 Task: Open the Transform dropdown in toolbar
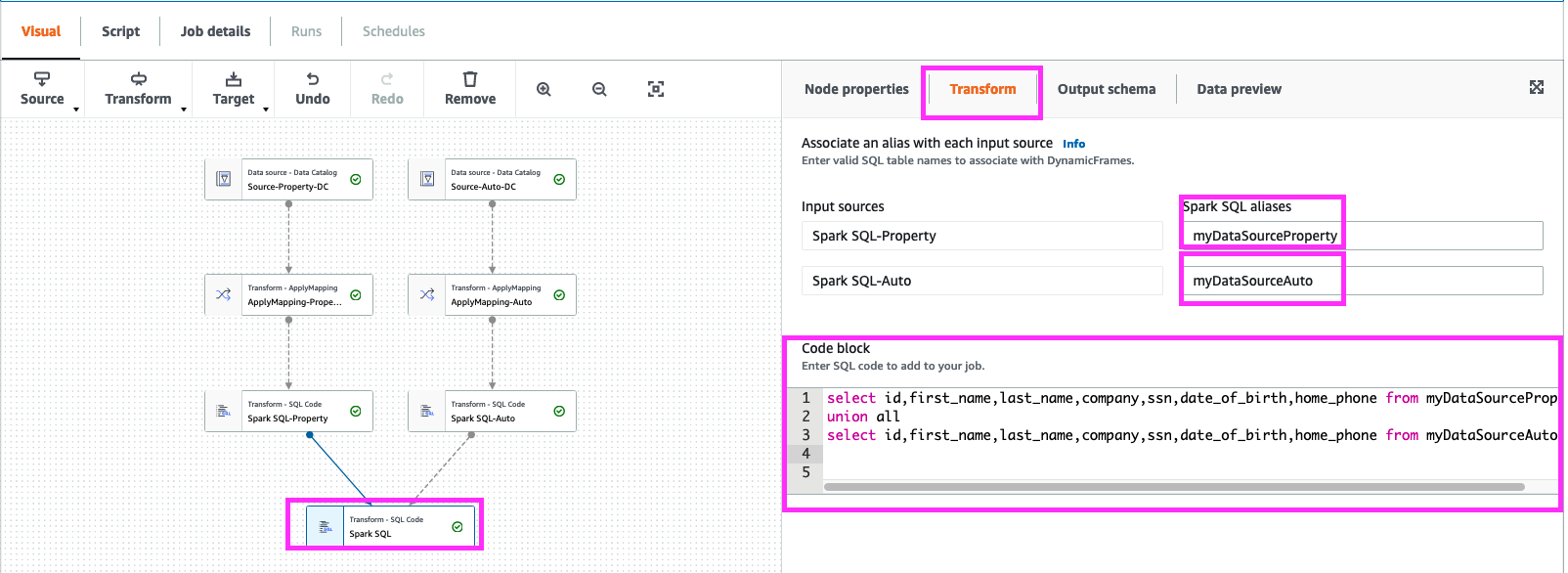click(x=139, y=89)
